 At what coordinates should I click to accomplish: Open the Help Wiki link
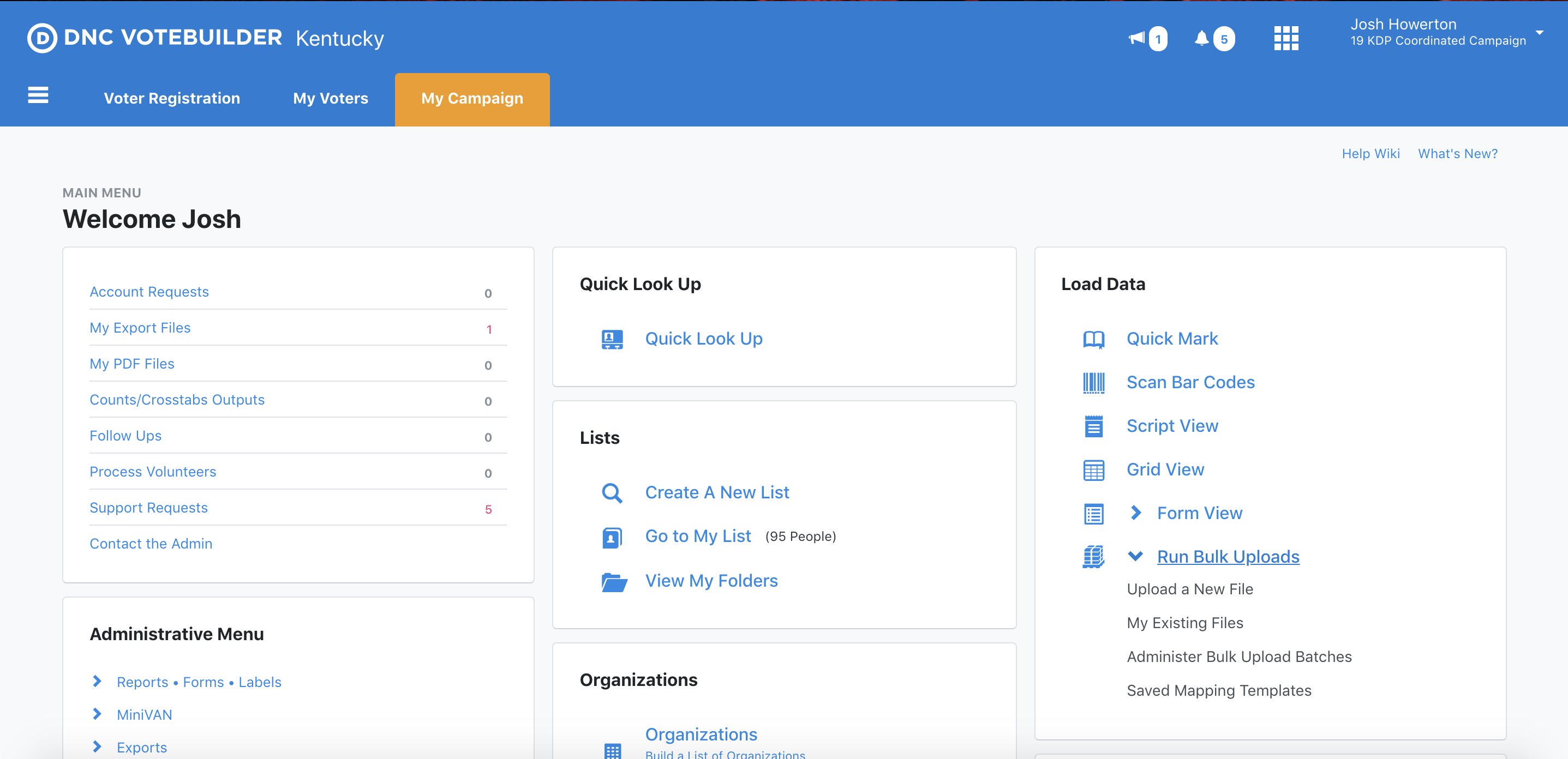[x=1370, y=154]
